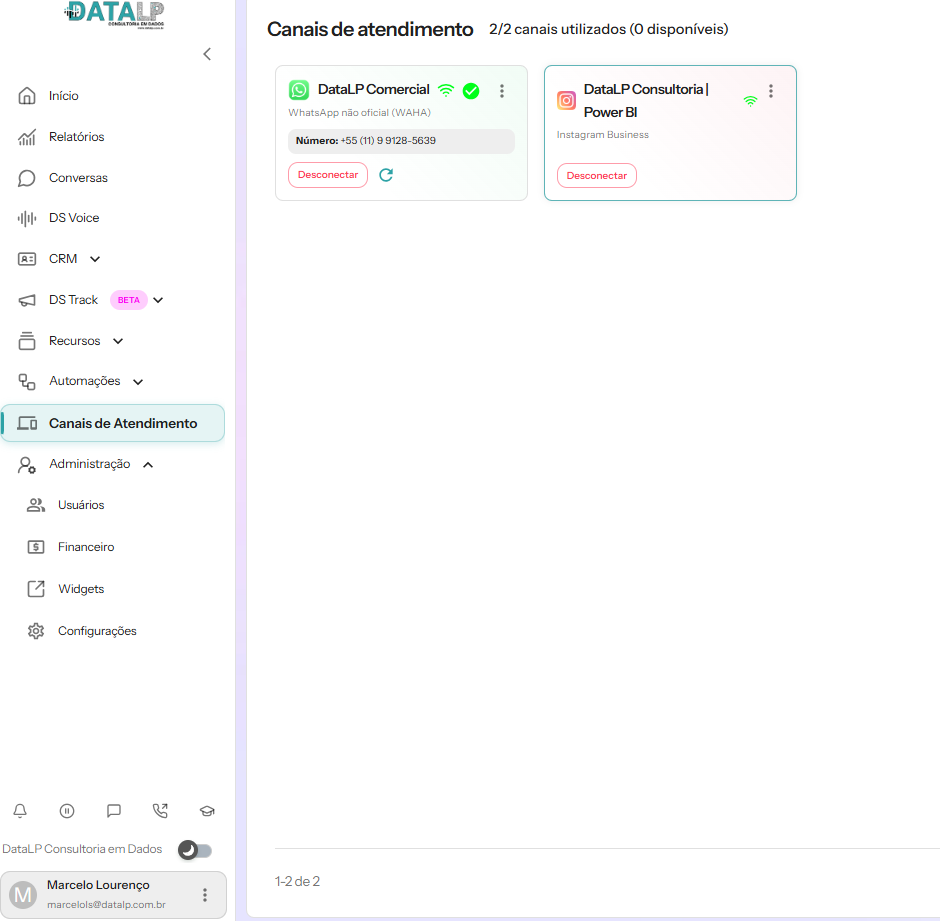Click the Automações flow icon
This screenshot has height=921, width=940.
[27, 382]
